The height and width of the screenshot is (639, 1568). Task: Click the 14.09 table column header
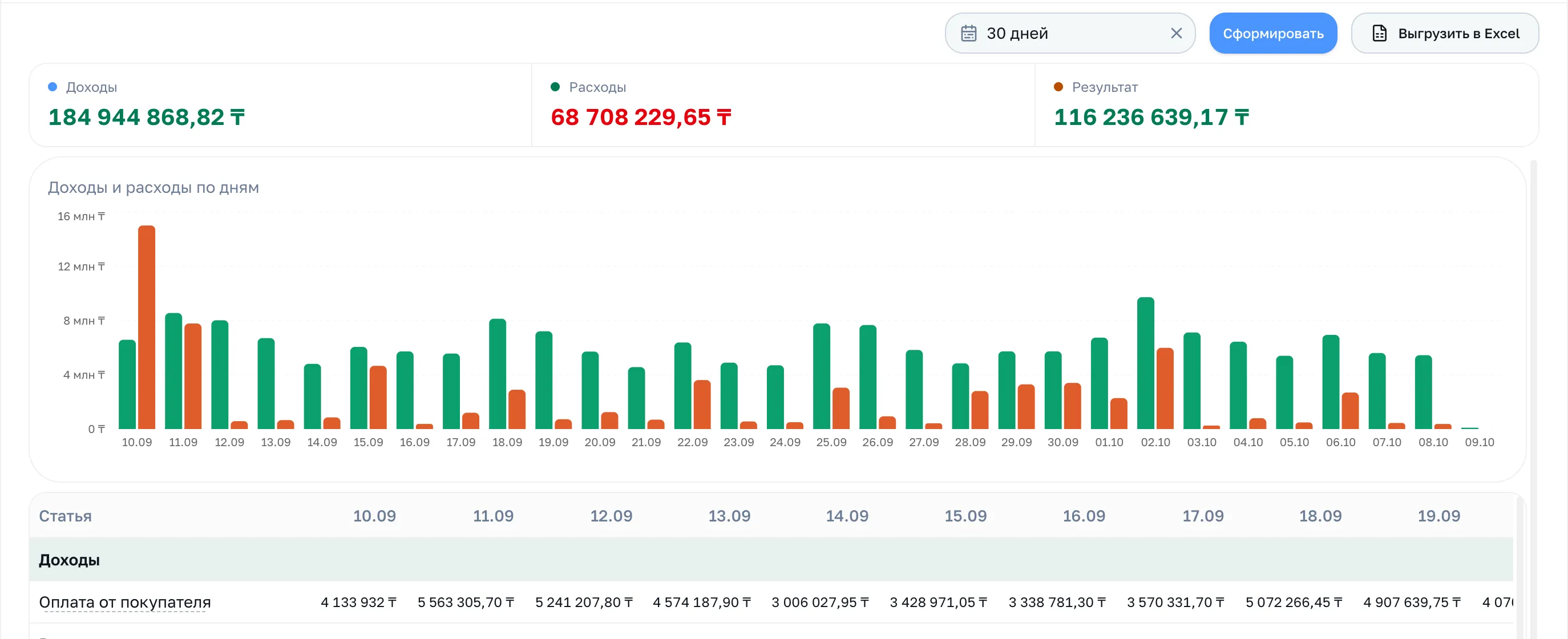point(847,516)
